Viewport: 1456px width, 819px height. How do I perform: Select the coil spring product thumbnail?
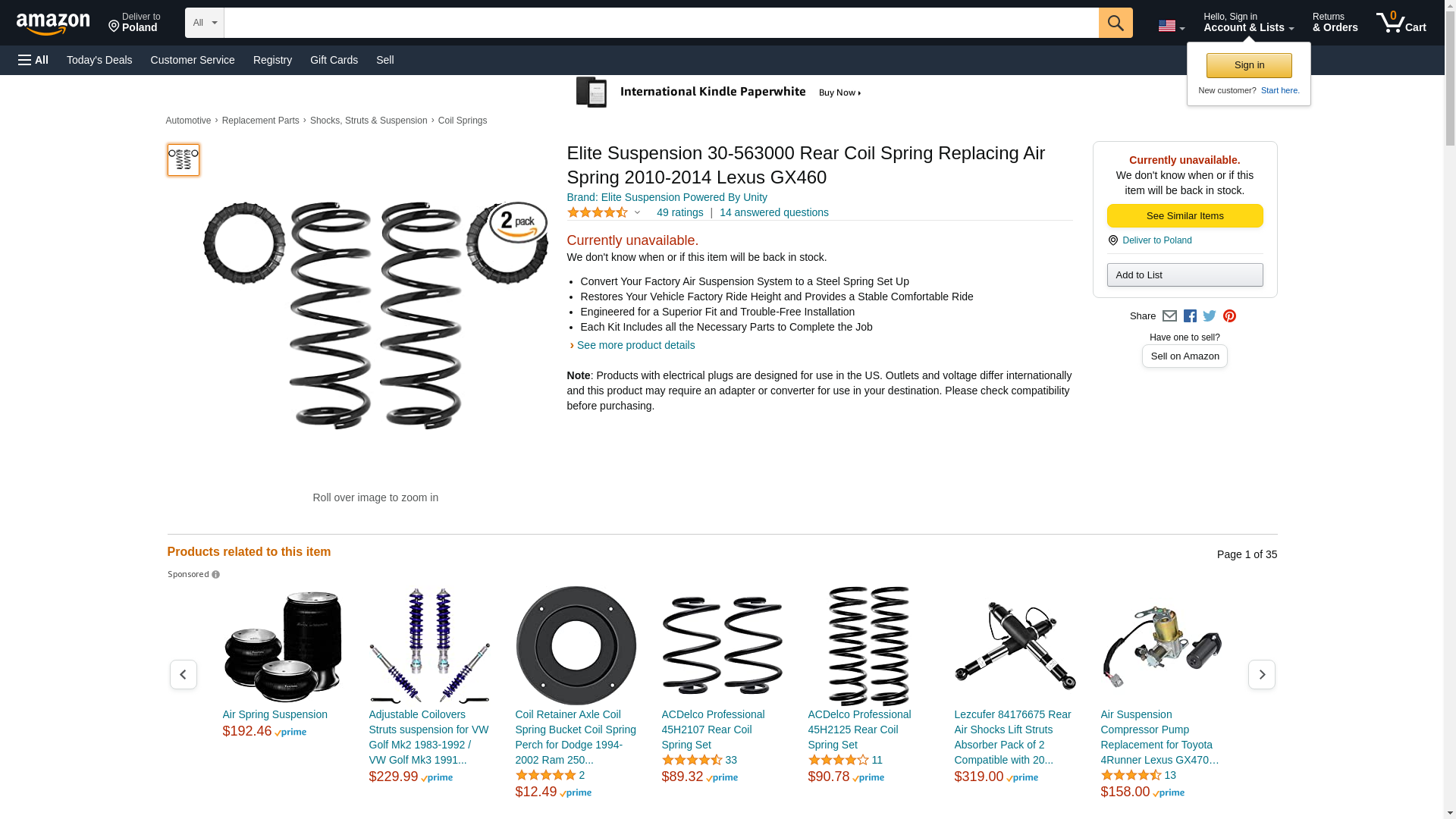point(183,160)
